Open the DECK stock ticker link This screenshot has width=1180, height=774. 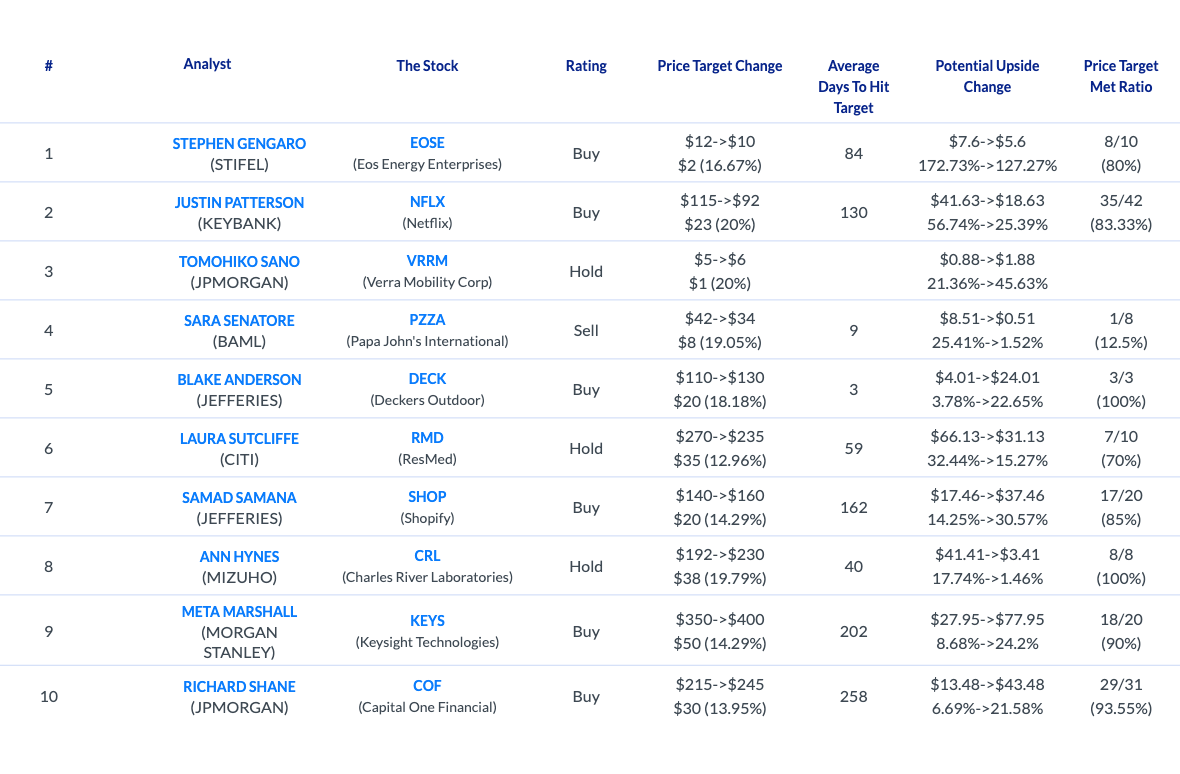click(427, 379)
